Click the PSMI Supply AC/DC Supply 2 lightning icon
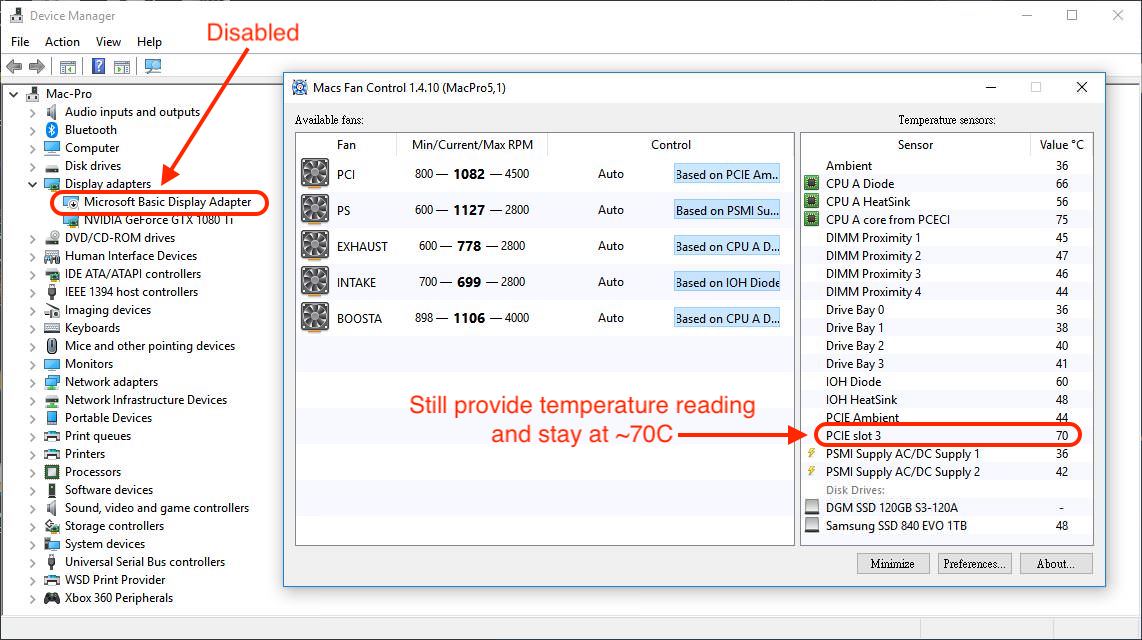The width and height of the screenshot is (1142, 640). click(x=811, y=472)
